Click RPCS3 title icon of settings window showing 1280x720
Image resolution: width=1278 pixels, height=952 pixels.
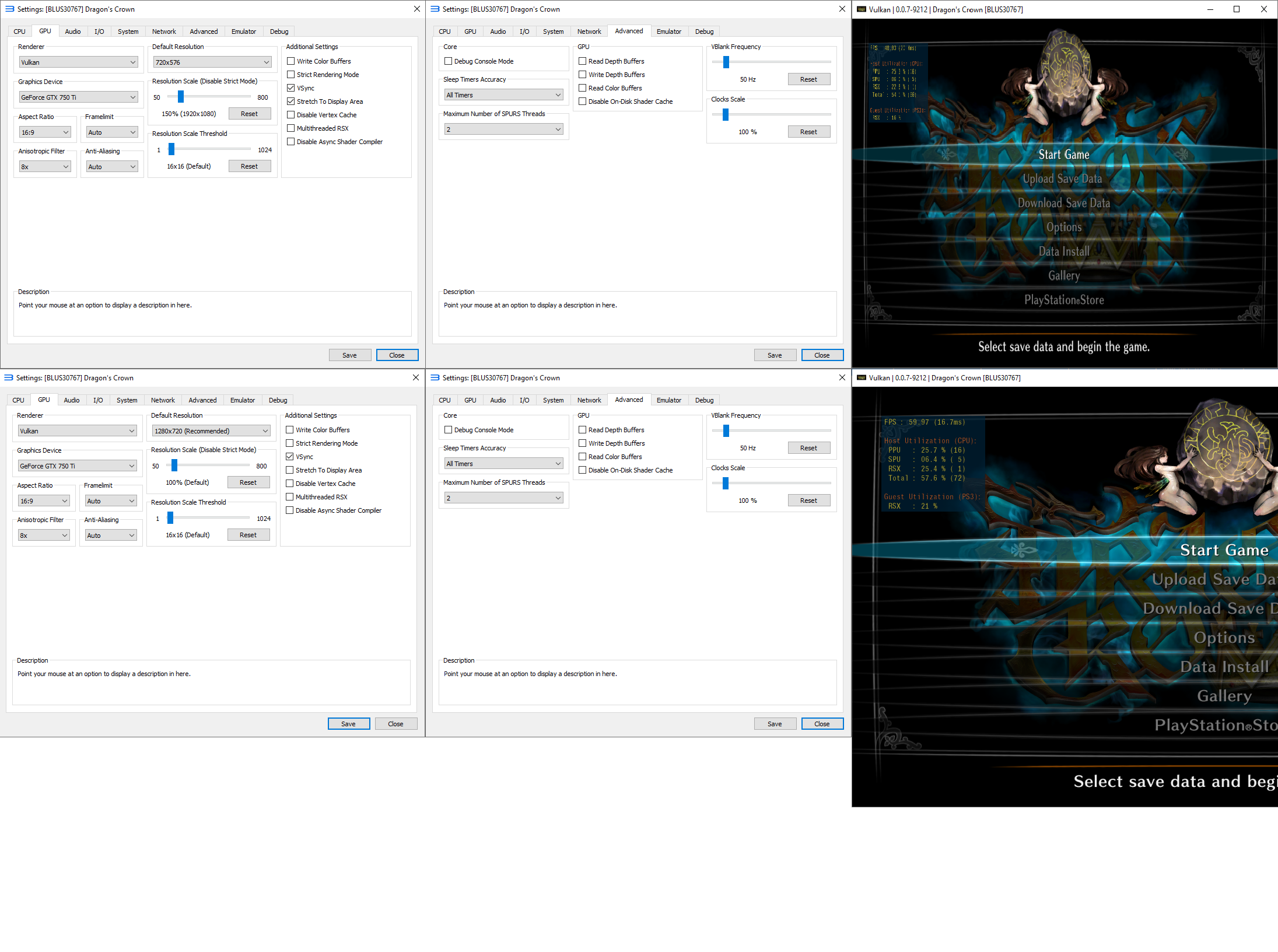8,378
